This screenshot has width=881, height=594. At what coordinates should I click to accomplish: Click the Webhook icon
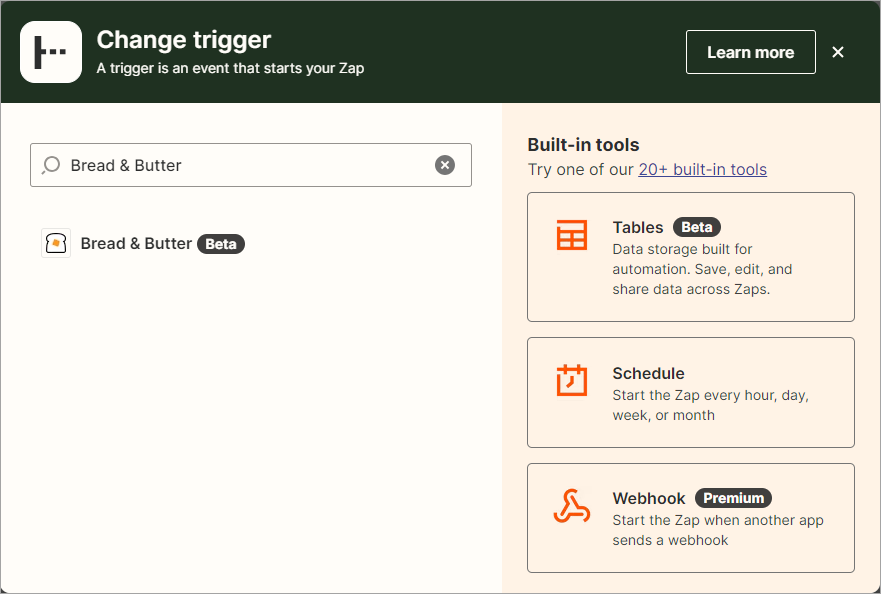click(x=572, y=506)
